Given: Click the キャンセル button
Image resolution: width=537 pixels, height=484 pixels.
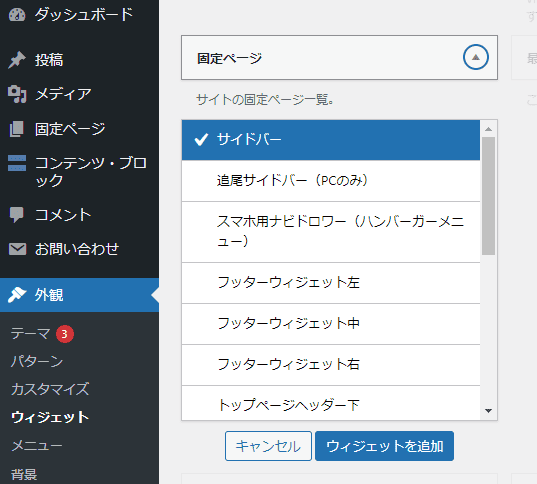Looking at the screenshot, I should [268, 446].
